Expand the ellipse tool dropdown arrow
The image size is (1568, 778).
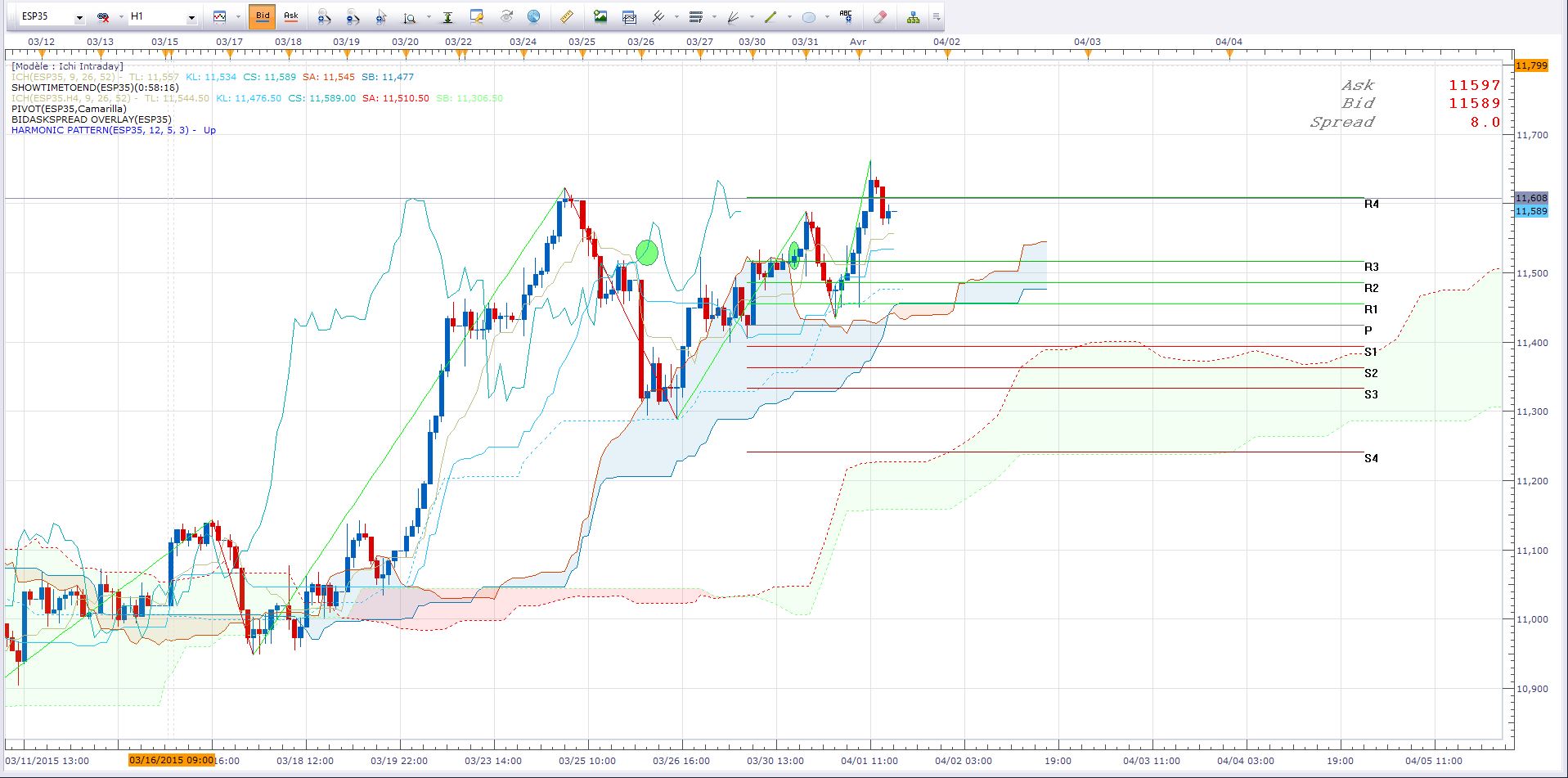point(827,17)
